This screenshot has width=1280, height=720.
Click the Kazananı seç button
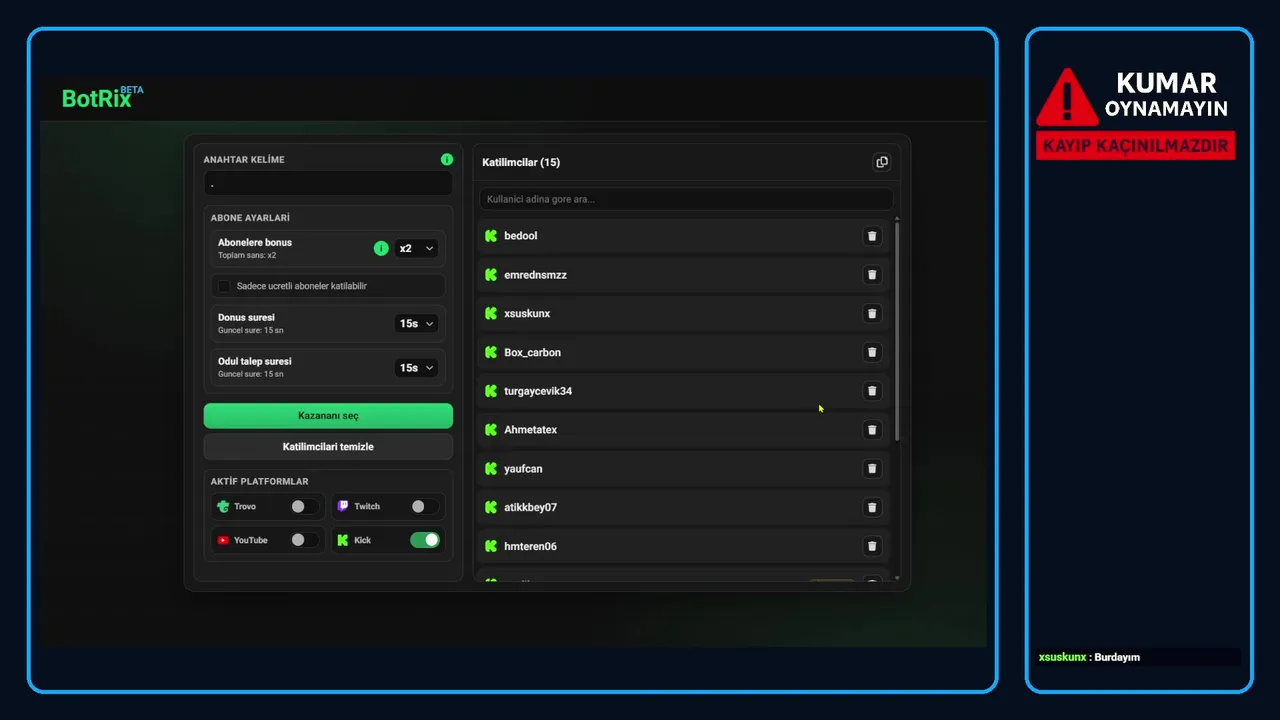(328, 416)
